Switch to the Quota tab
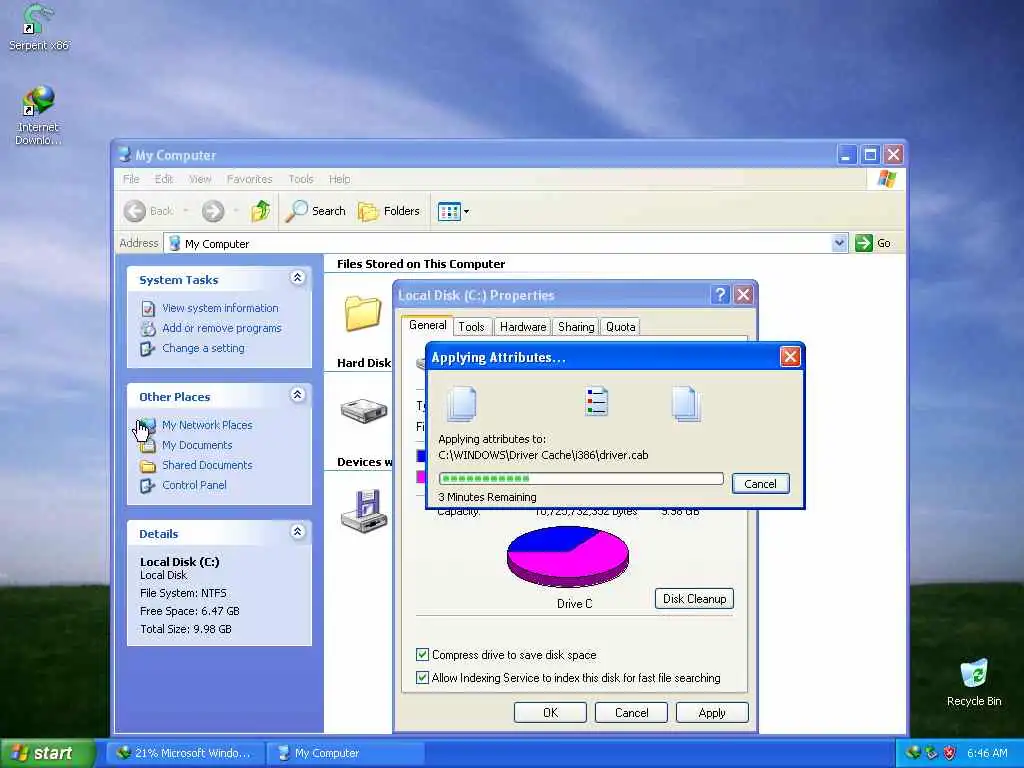The height and width of the screenshot is (768, 1024). (620, 327)
